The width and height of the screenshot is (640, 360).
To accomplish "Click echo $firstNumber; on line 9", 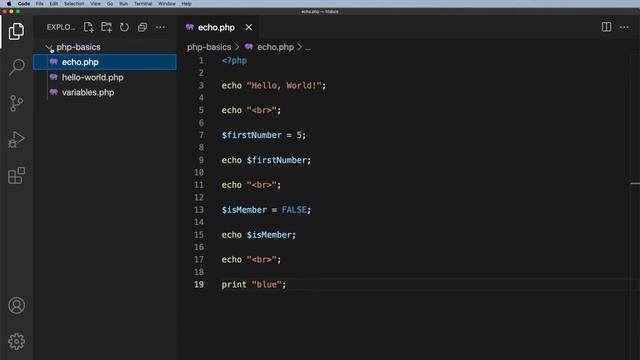I will point(266,160).
